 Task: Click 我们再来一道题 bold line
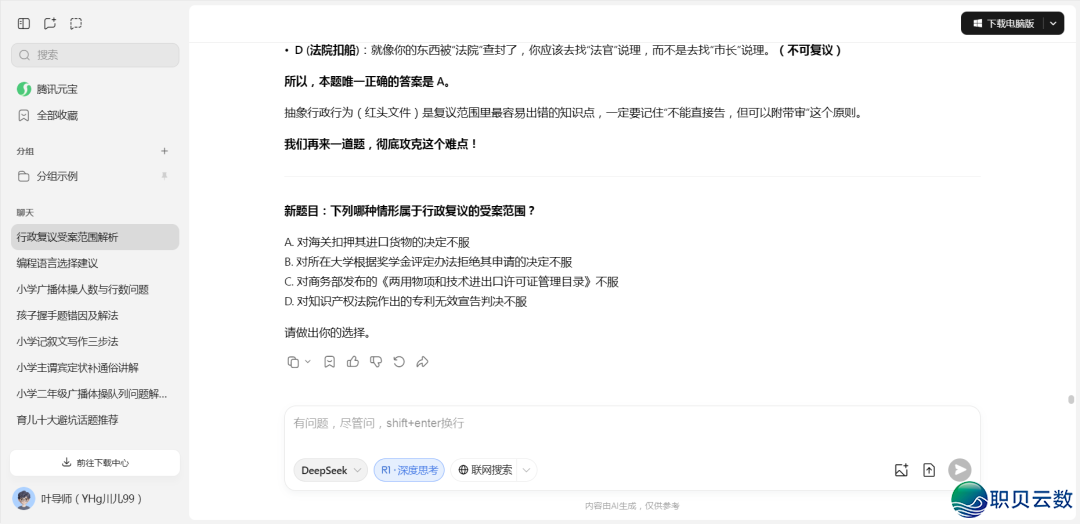[x=381, y=145]
